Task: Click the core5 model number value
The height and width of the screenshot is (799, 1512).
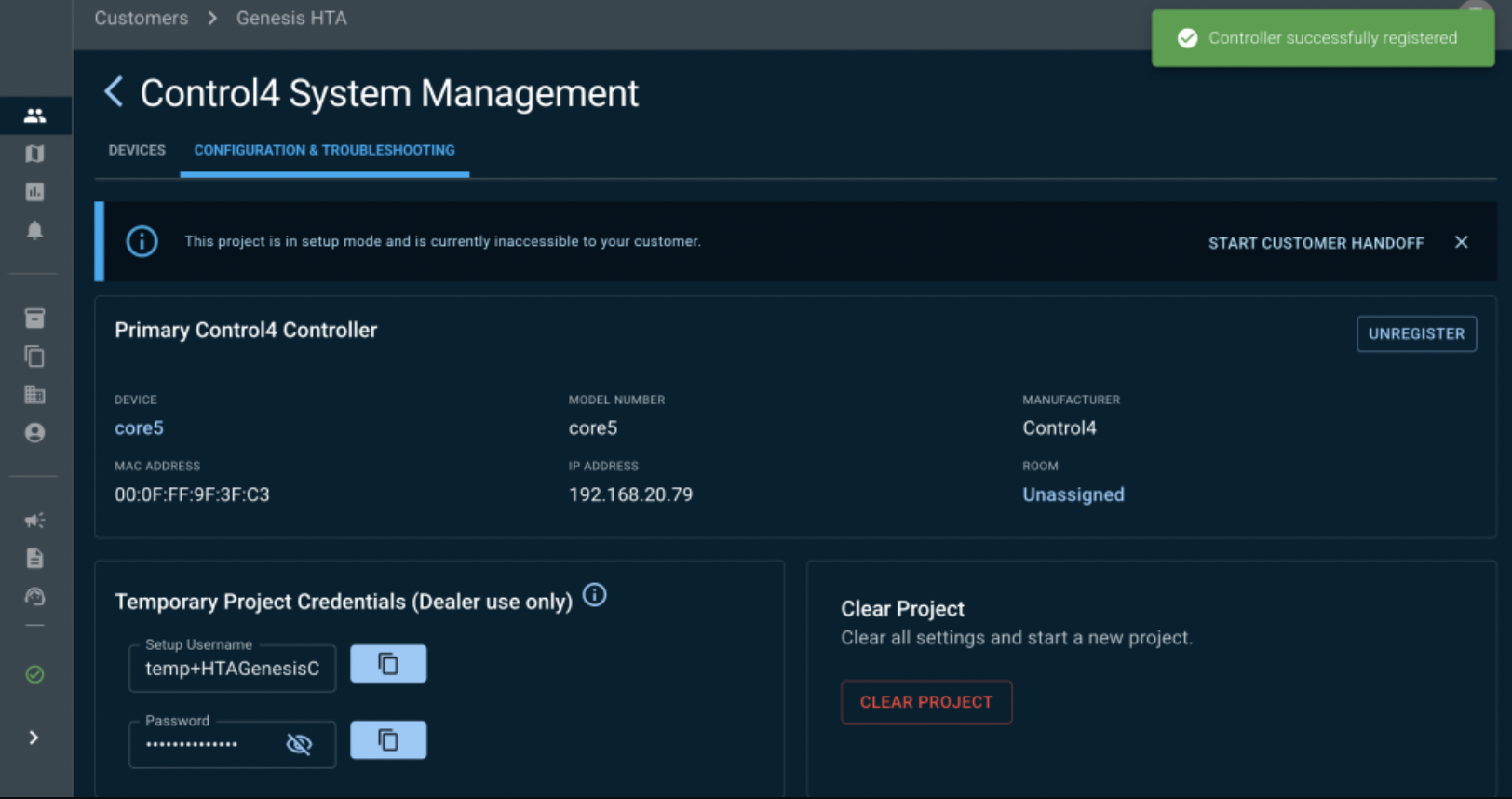Action: [593, 428]
